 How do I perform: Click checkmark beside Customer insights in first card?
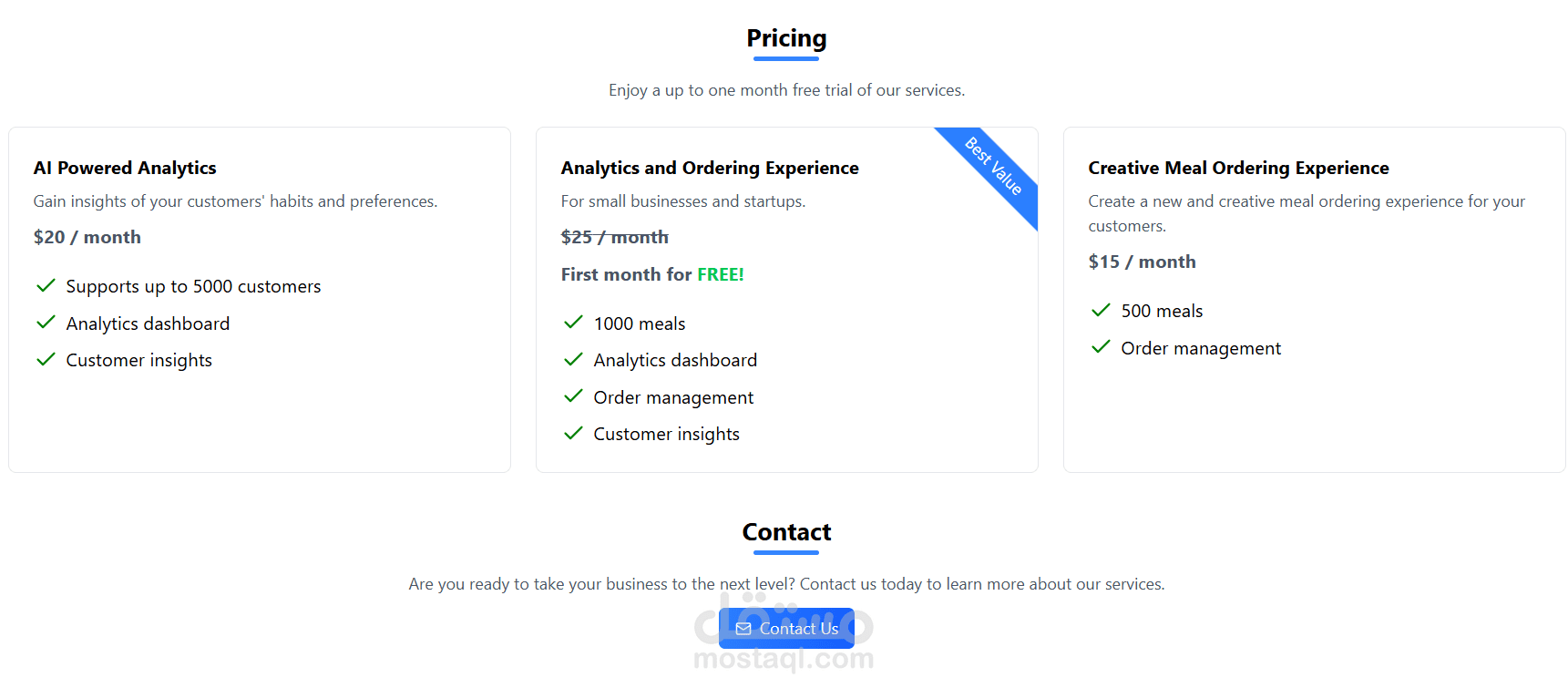(x=46, y=360)
